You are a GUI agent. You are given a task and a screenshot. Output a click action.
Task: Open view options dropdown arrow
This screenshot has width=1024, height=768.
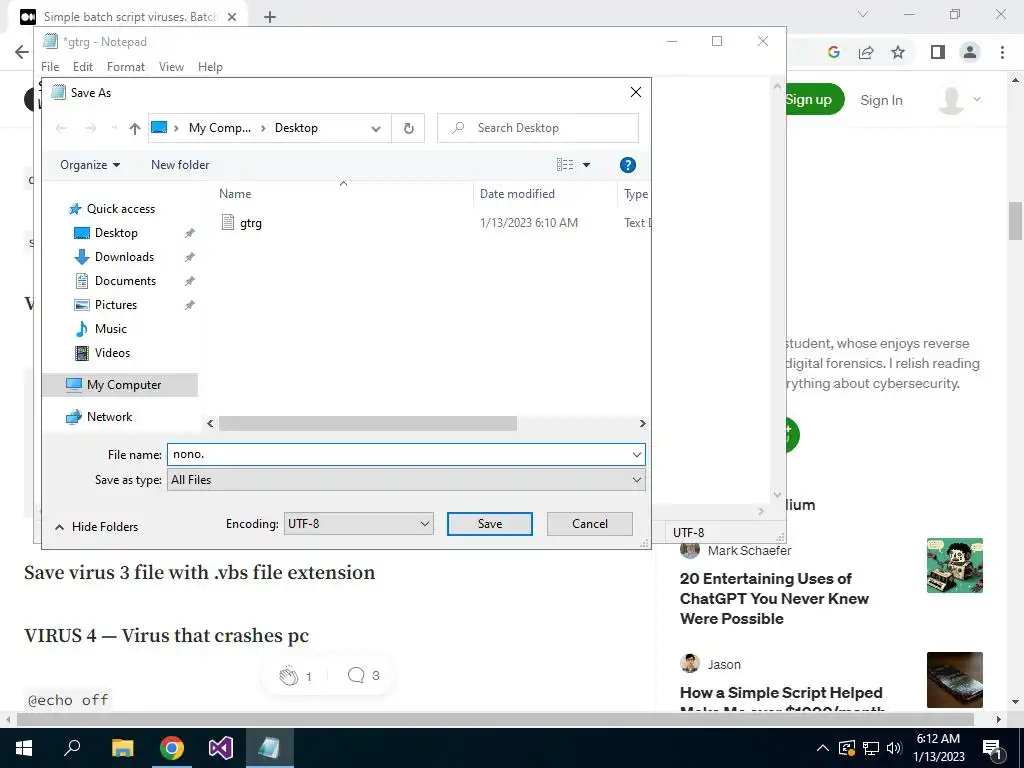click(586, 165)
